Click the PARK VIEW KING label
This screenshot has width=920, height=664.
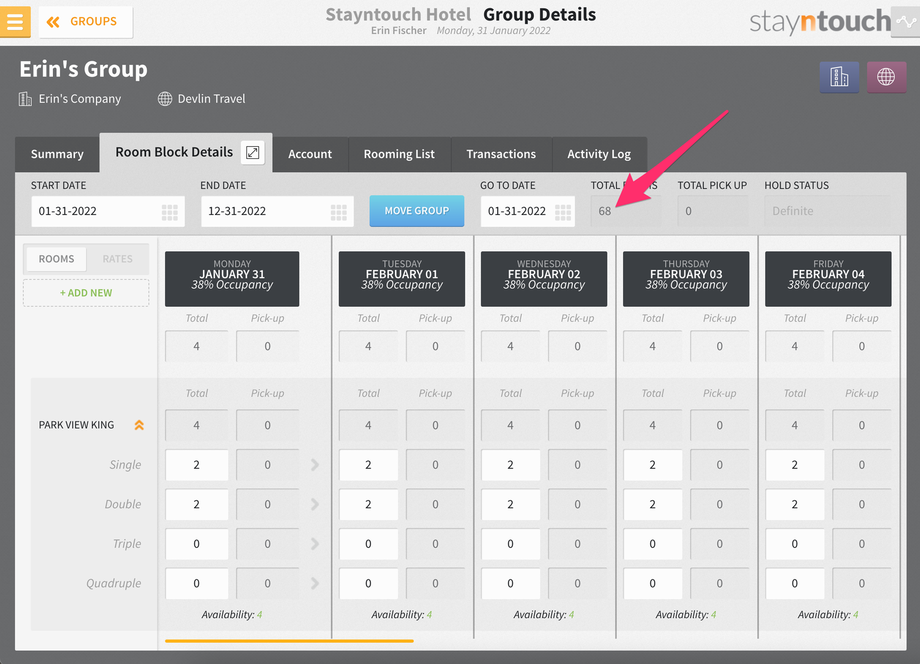[76, 425]
